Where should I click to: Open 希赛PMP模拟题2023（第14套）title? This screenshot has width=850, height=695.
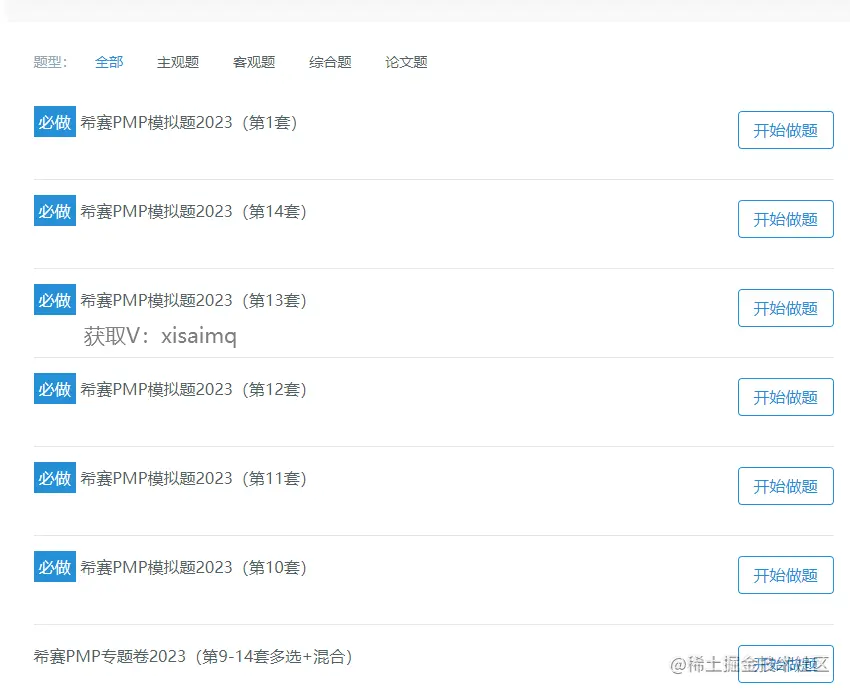(194, 211)
